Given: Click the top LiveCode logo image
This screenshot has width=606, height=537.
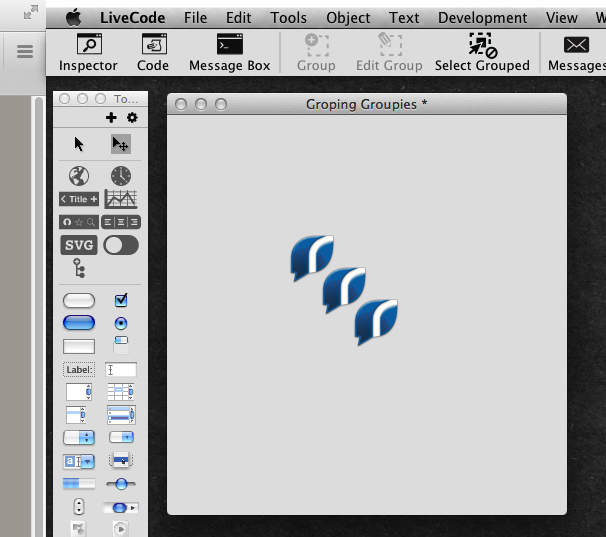Looking at the screenshot, I should (312, 258).
